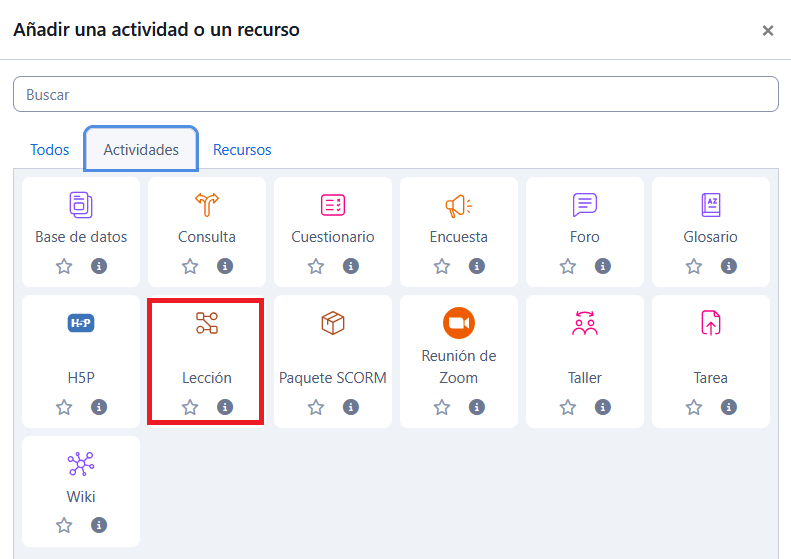791x559 pixels.
Task: Select the Reunión de Zoom camera icon
Action: [459, 323]
